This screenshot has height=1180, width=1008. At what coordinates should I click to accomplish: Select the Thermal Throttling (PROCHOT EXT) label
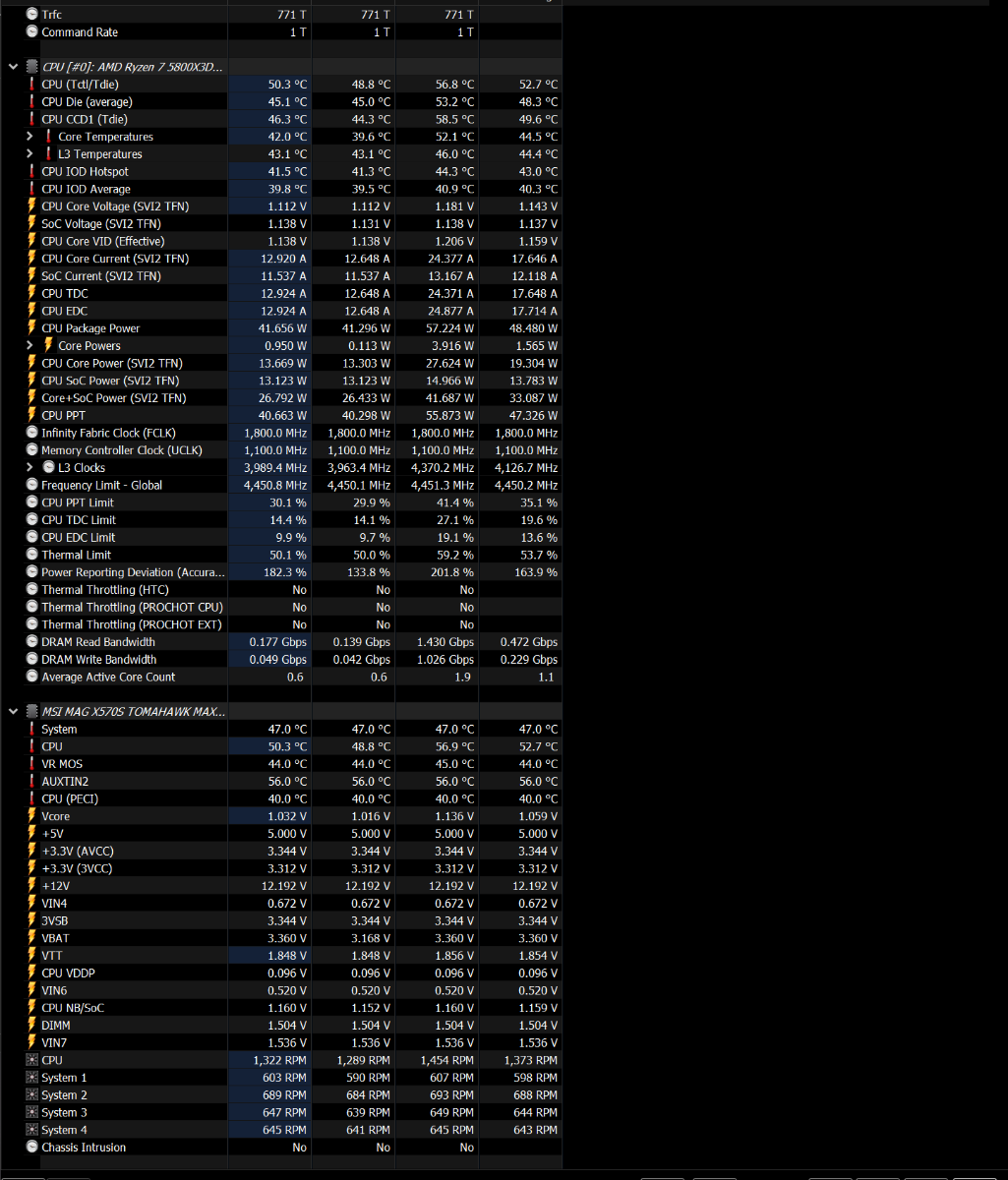pyautogui.click(x=132, y=624)
